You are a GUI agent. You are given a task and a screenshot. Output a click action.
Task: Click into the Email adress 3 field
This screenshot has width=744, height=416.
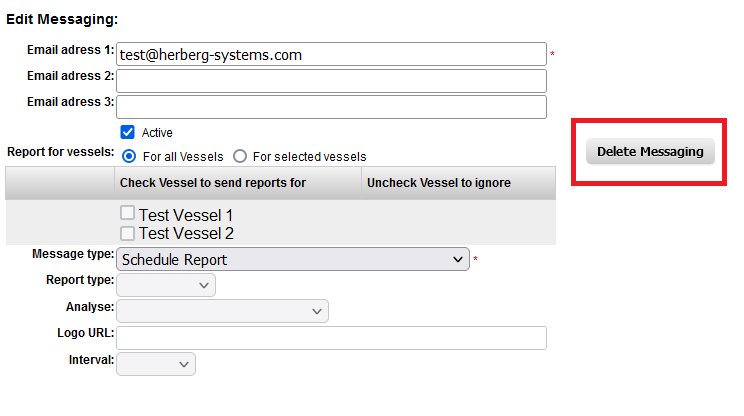click(331, 107)
